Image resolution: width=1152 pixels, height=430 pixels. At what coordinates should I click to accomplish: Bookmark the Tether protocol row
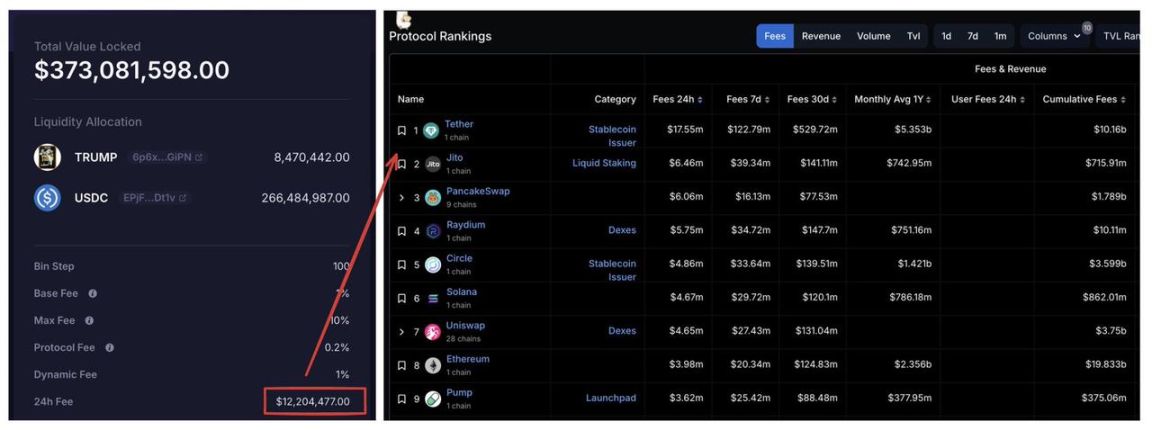(x=401, y=131)
